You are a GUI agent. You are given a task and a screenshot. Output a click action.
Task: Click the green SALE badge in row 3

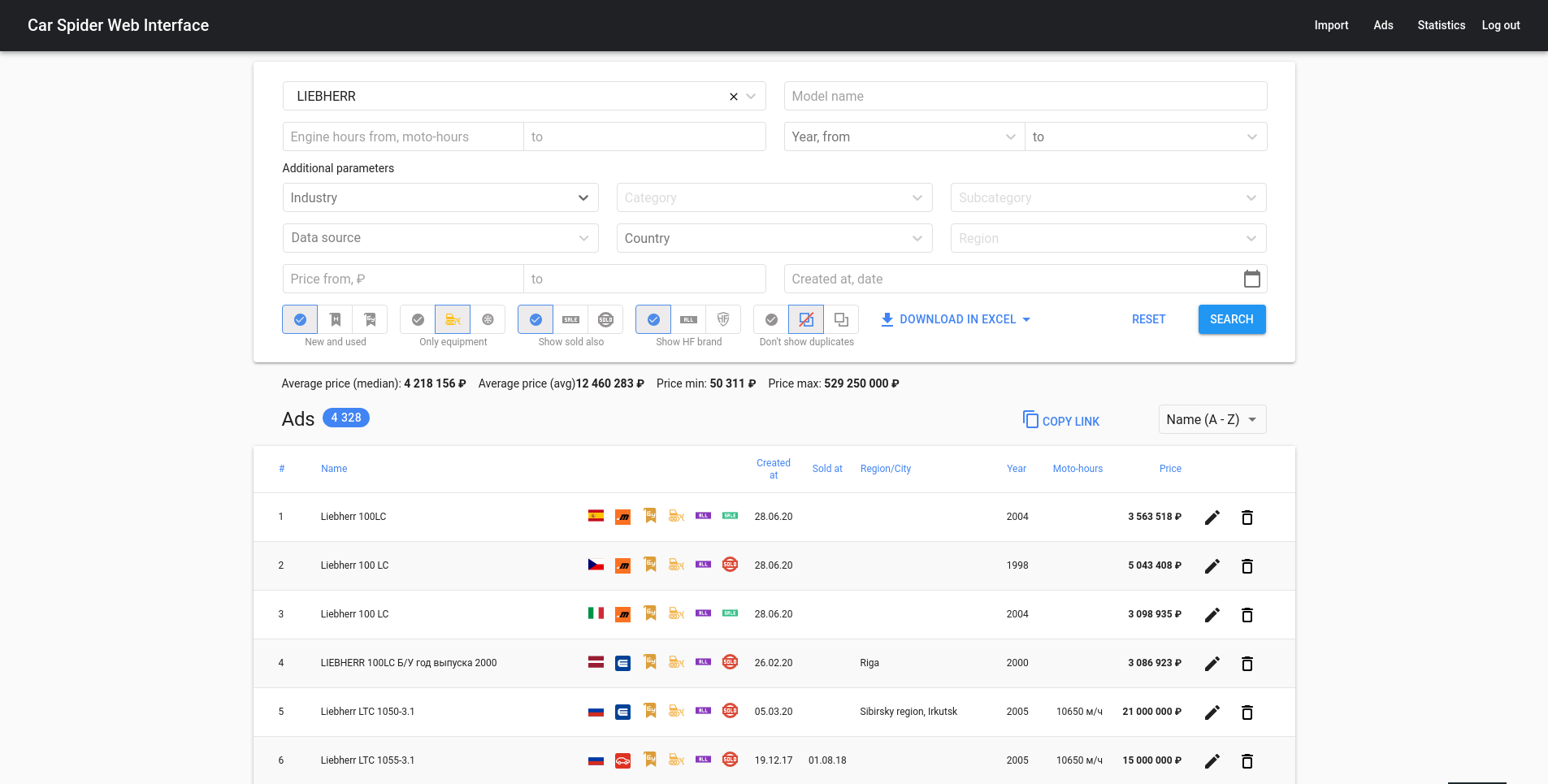pyautogui.click(x=730, y=613)
